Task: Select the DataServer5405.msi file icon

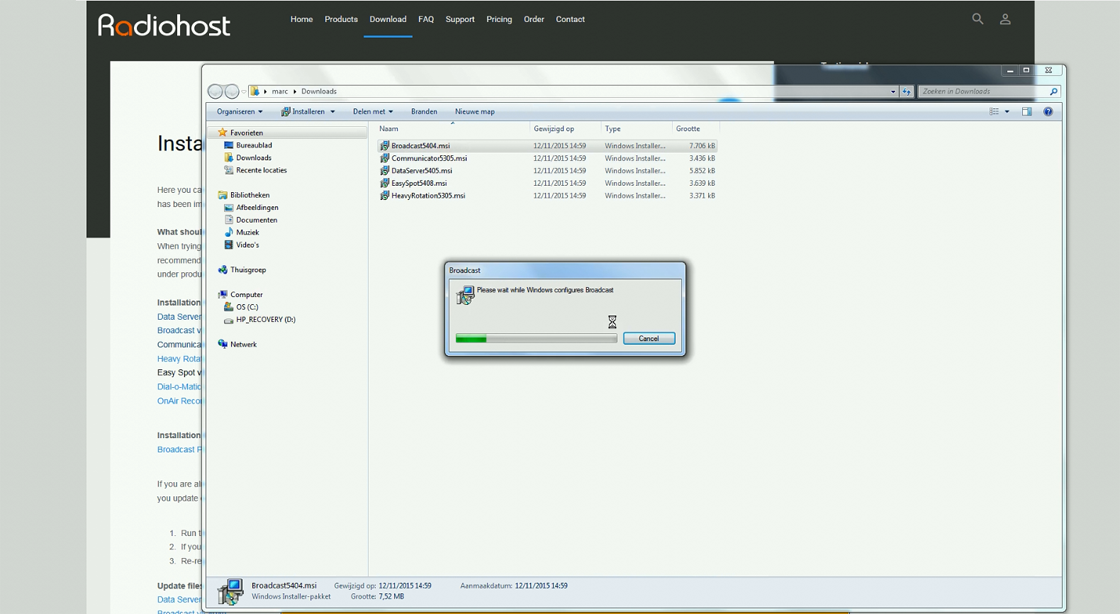Action: [384, 171]
